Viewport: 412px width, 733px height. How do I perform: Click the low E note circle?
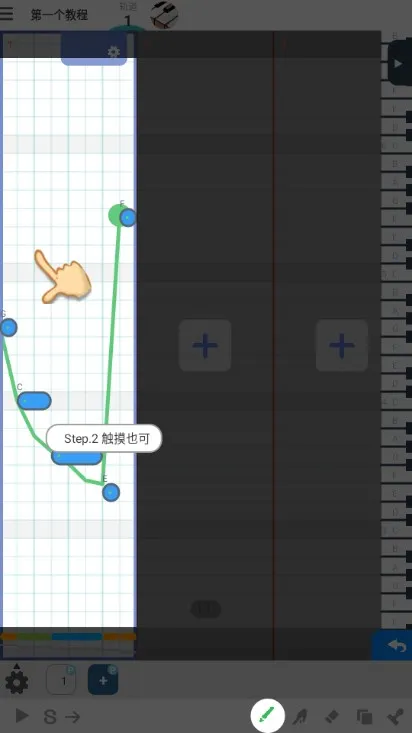pyautogui.click(x=111, y=492)
